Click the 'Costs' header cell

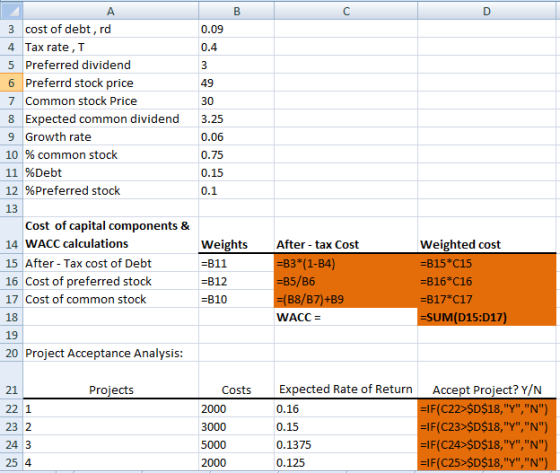(x=236, y=380)
